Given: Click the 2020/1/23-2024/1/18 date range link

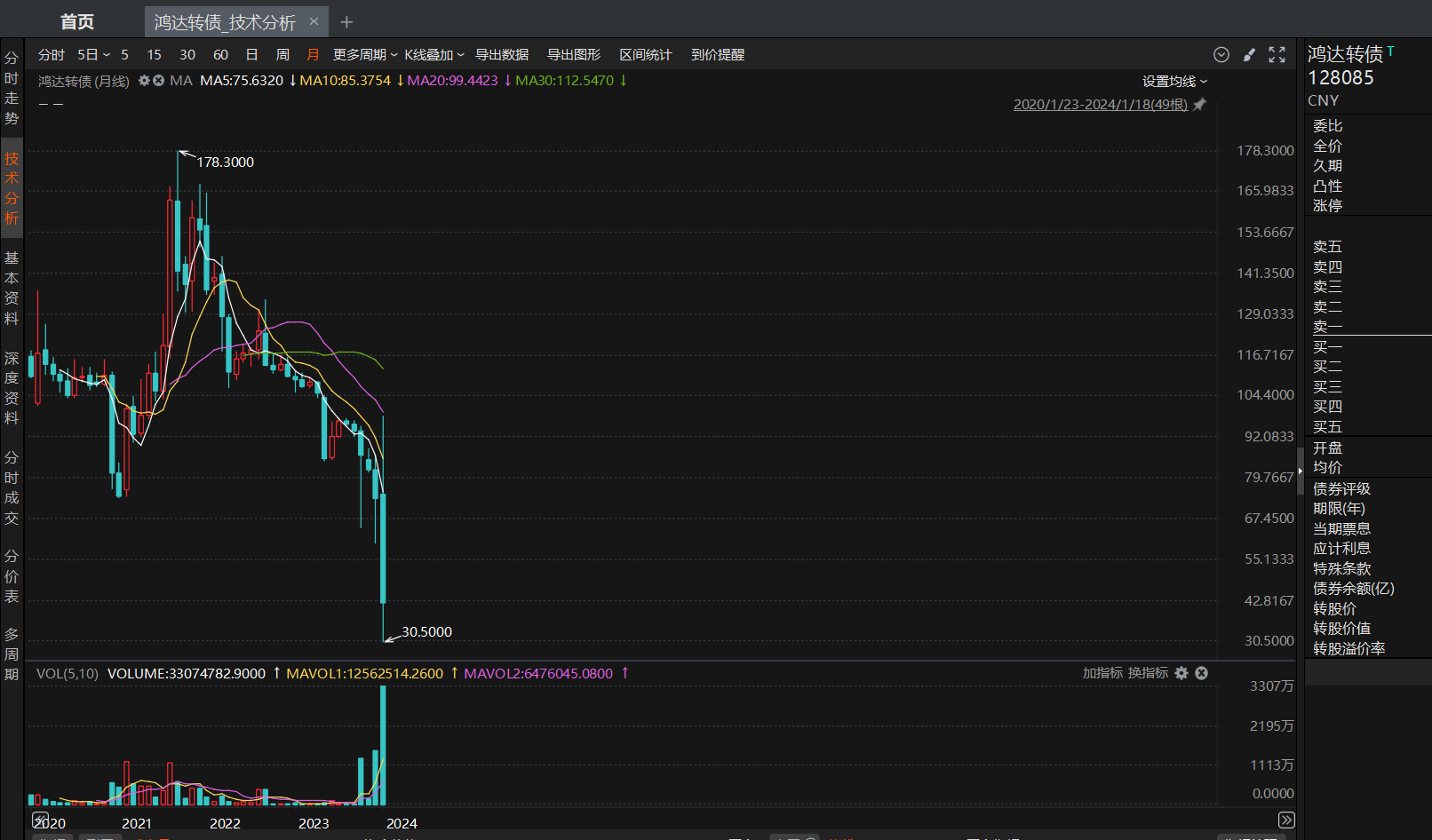Looking at the screenshot, I should 1100,105.
